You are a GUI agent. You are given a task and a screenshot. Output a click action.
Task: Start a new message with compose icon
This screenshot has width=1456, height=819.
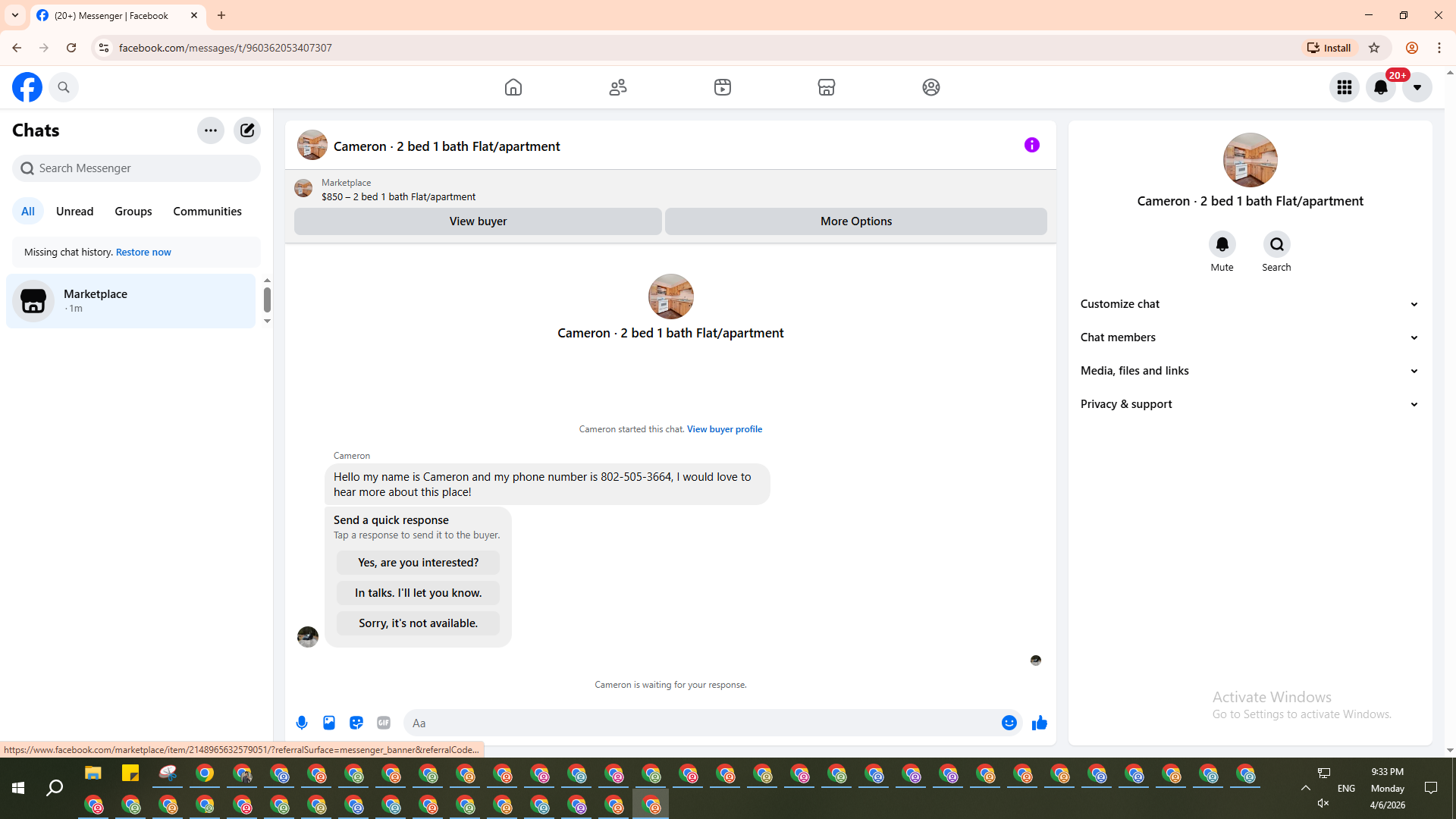[247, 130]
